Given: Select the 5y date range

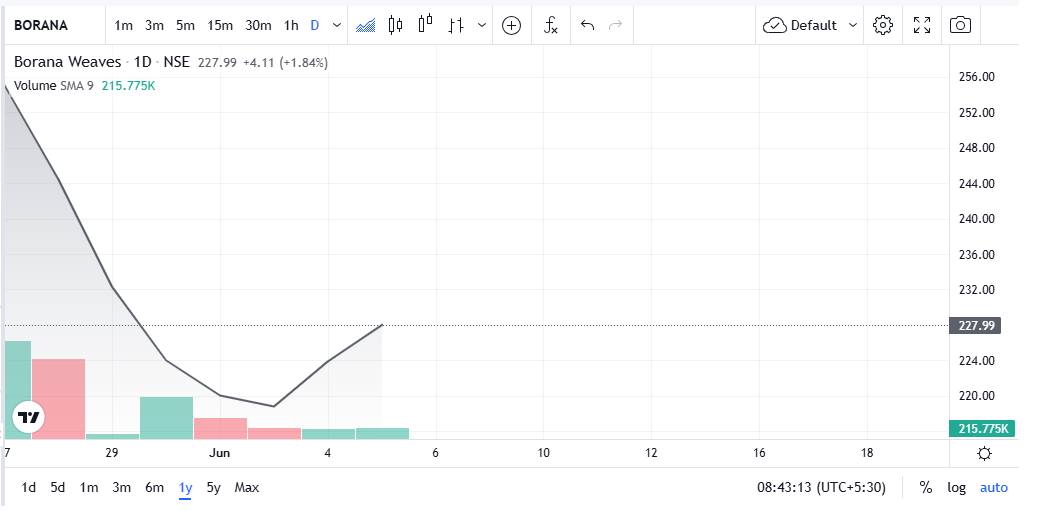Looking at the screenshot, I should pyautogui.click(x=213, y=488).
